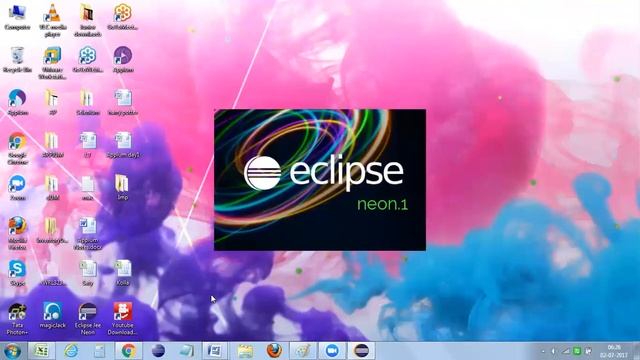Open the Recycle Bin

point(17,60)
